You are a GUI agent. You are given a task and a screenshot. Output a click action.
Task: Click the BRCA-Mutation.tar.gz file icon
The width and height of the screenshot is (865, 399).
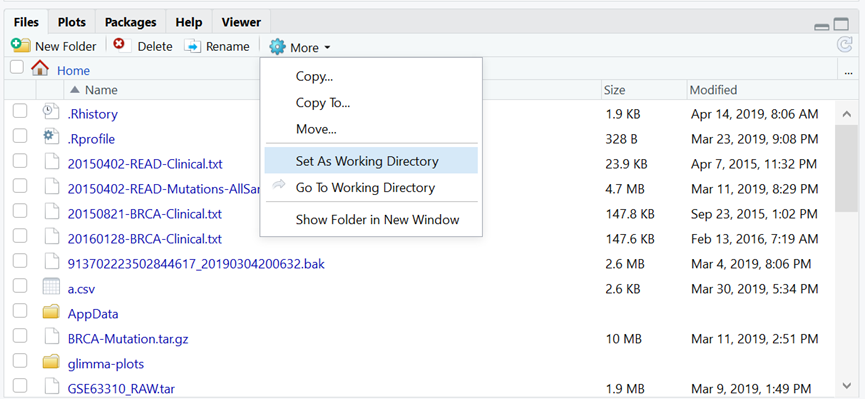tap(51, 337)
